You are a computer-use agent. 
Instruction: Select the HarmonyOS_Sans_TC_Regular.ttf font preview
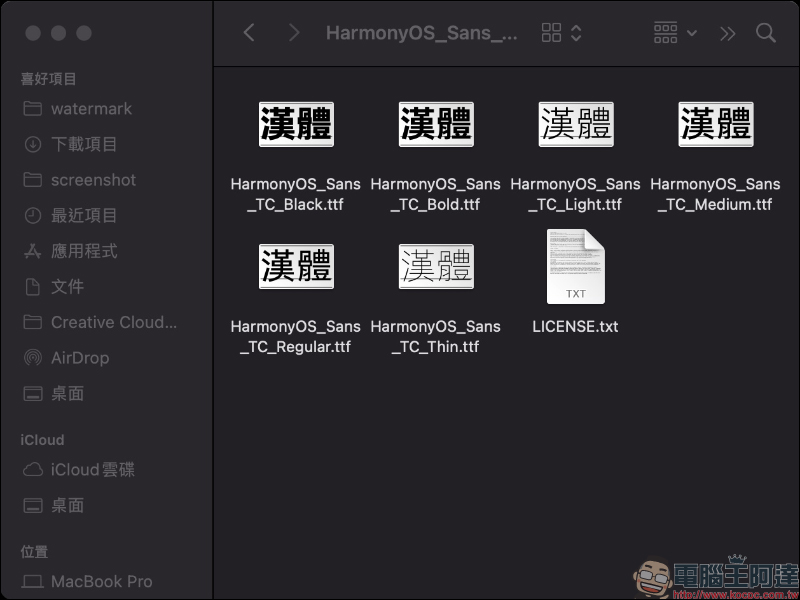click(296, 266)
